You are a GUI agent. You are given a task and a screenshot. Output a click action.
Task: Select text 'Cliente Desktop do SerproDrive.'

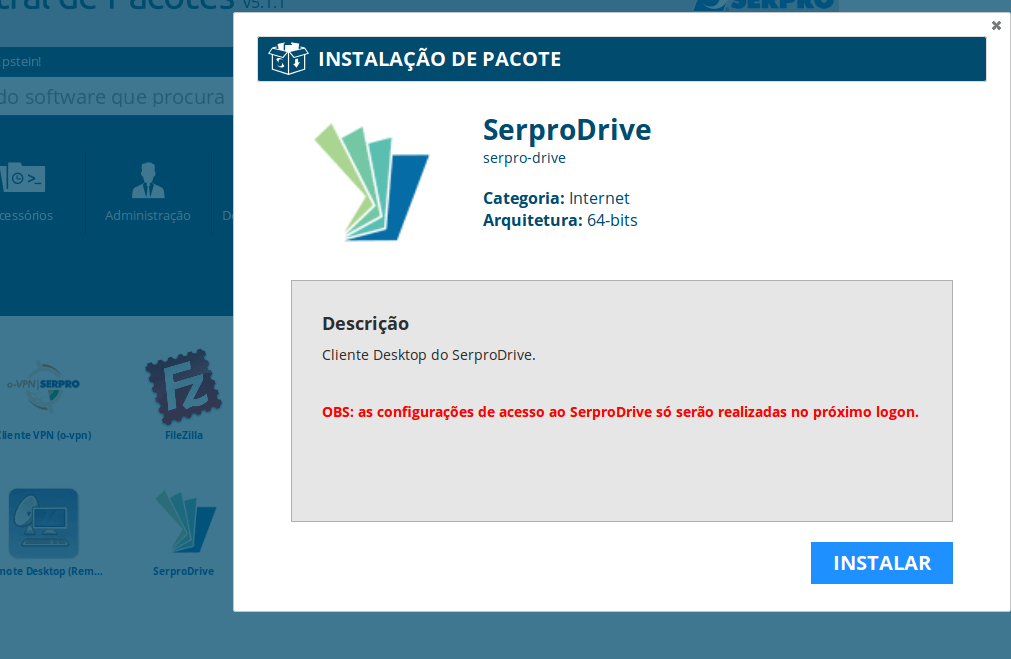[x=429, y=355]
